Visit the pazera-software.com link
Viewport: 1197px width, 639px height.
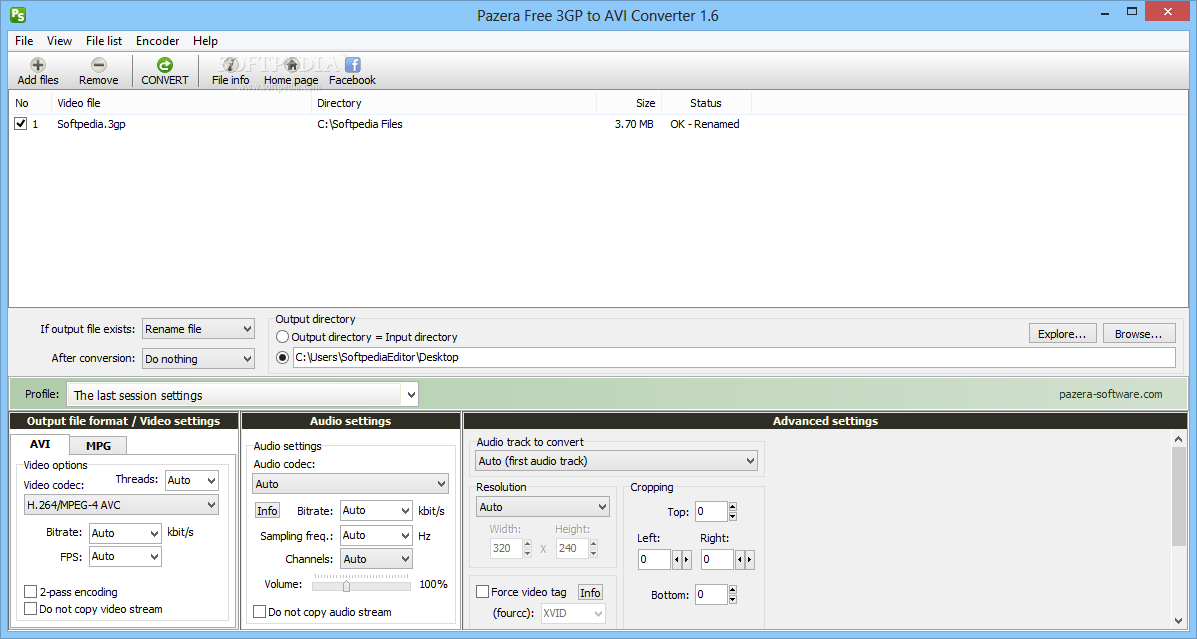[x=1111, y=394]
